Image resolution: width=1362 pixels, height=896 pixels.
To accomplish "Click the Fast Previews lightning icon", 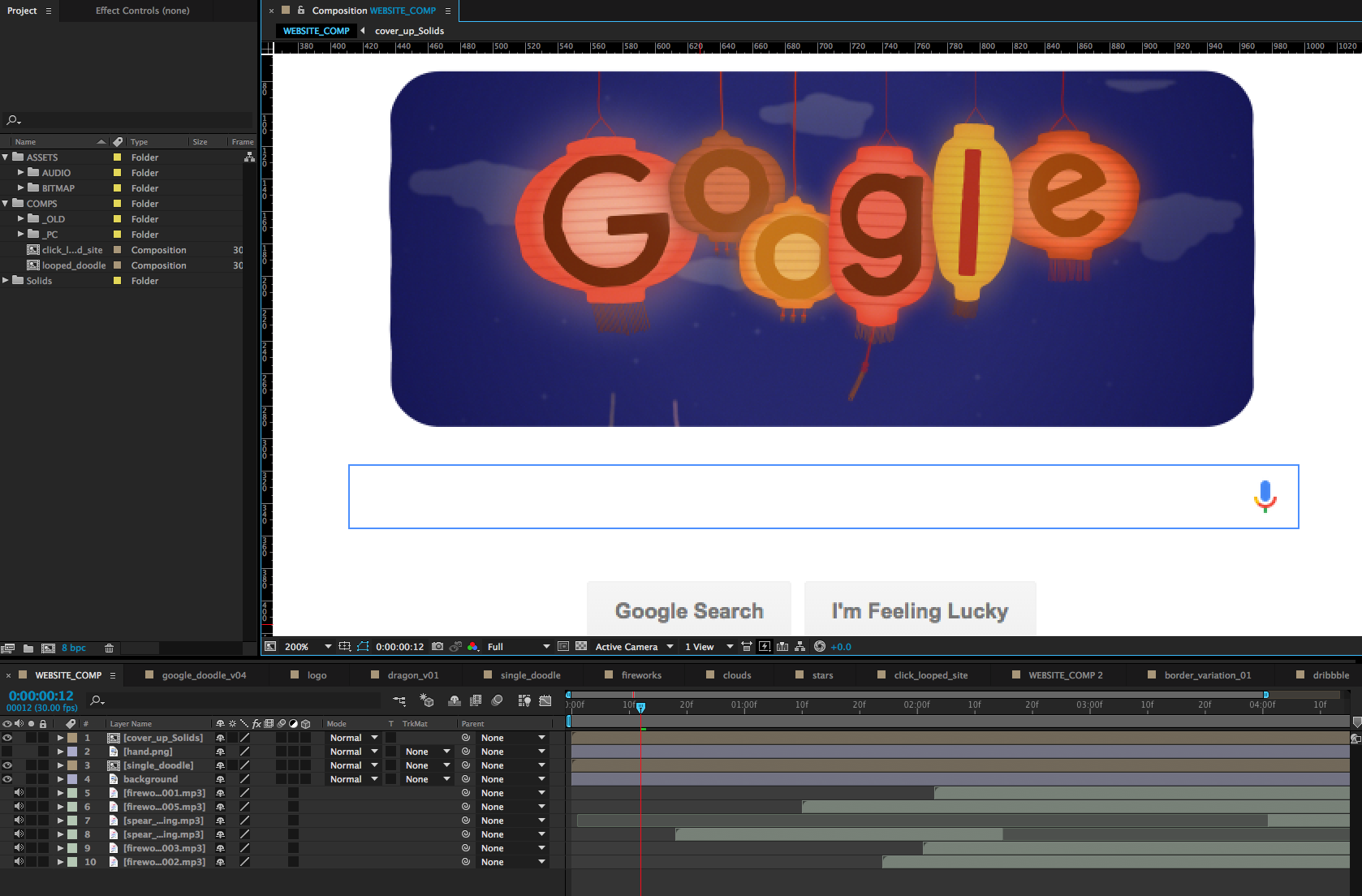I will [765, 647].
